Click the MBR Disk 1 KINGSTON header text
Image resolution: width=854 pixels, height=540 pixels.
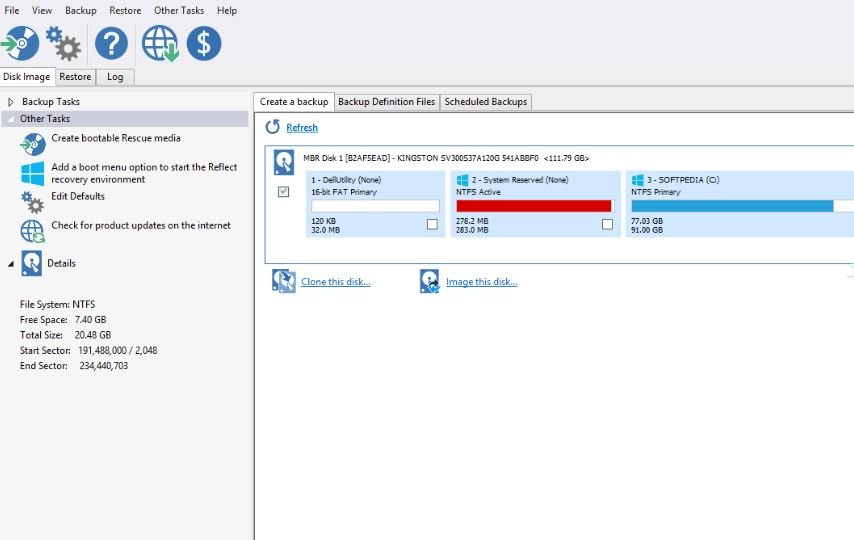click(446, 158)
